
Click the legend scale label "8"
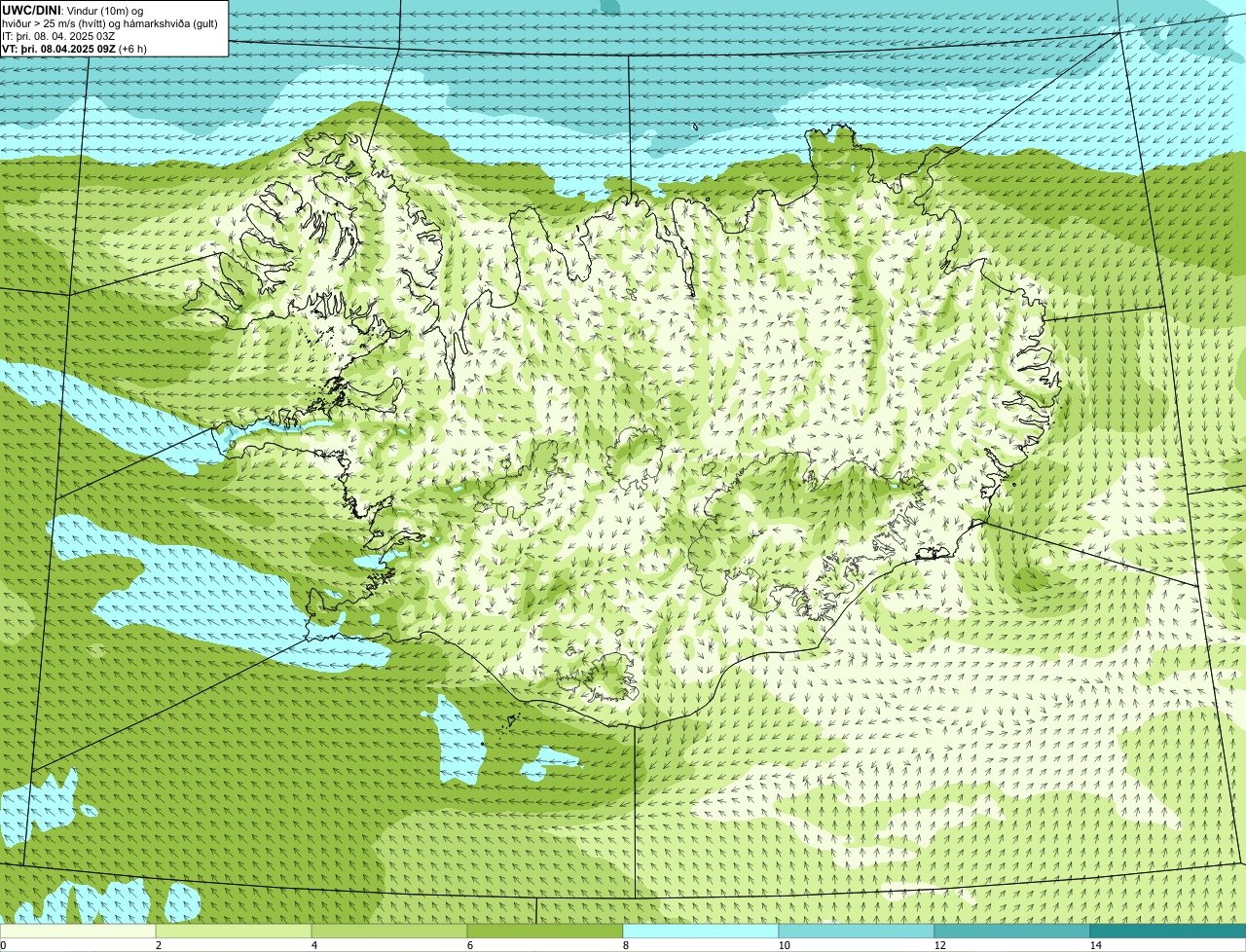point(626,945)
